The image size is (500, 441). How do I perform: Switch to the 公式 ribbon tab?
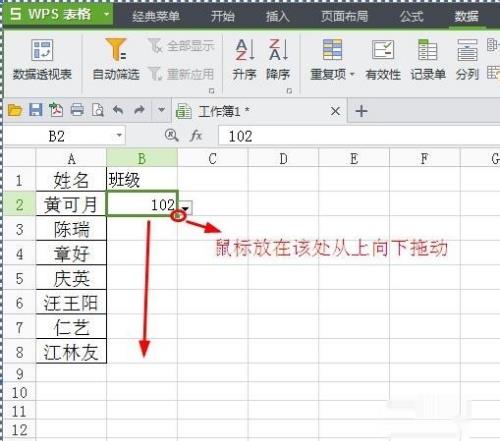click(x=412, y=16)
